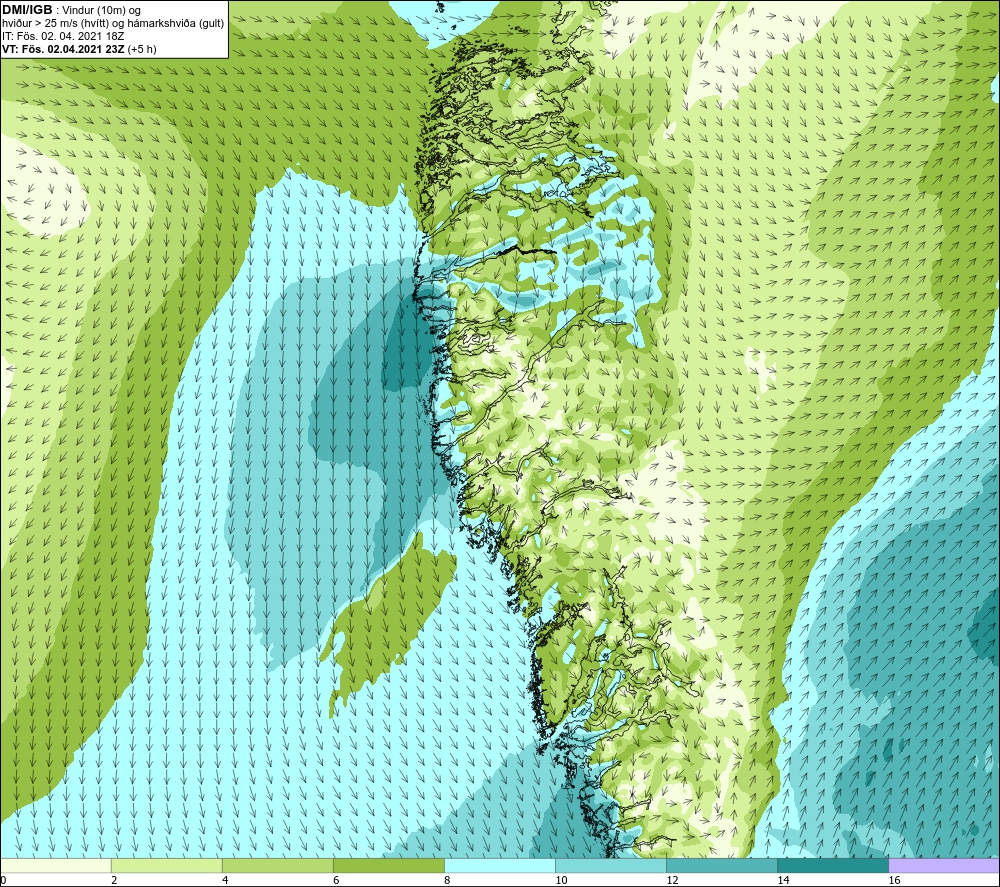Image resolution: width=1000 pixels, height=887 pixels.
Task: Click the DMI/IGB title text
Action: (27, 10)
